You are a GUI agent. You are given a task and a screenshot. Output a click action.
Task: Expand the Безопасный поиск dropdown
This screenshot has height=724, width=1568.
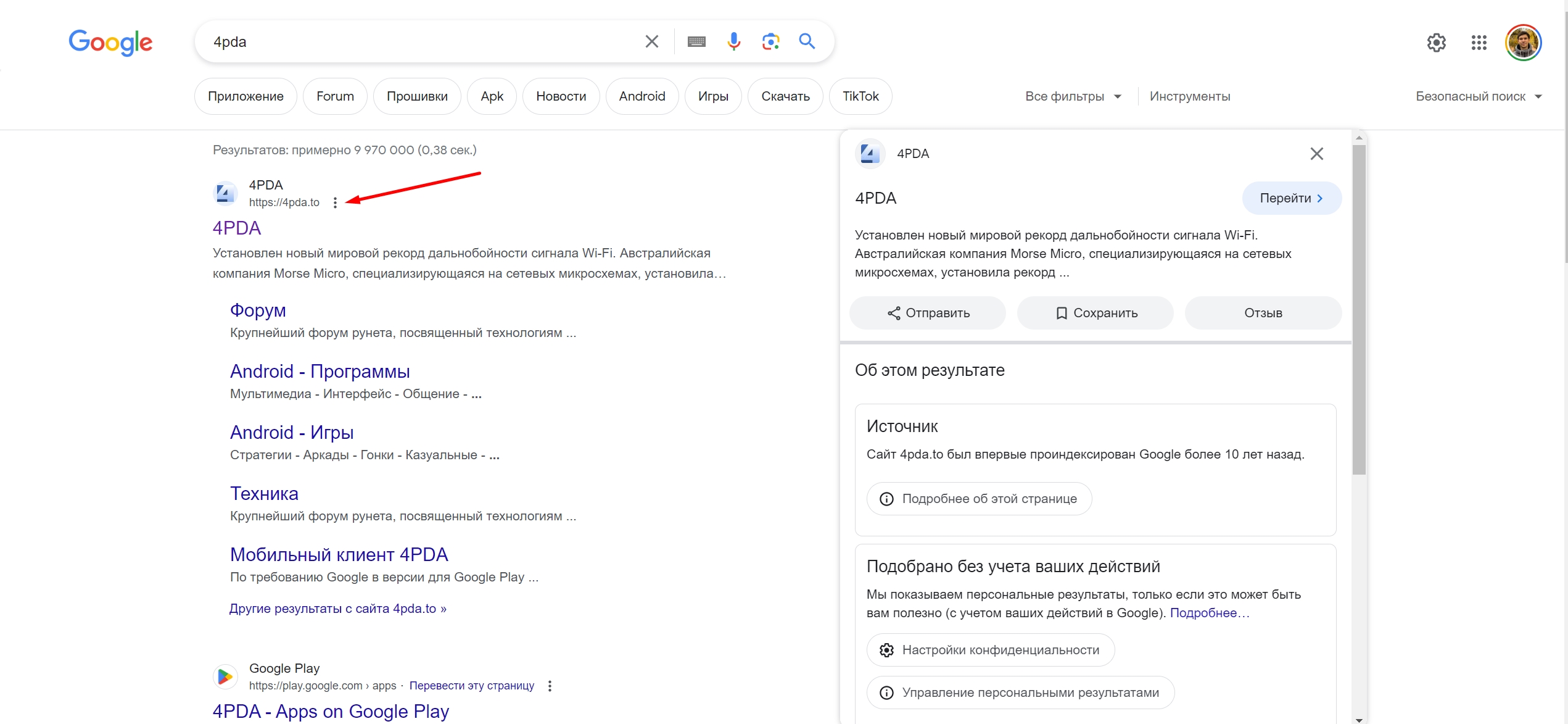coord(1478,96)
